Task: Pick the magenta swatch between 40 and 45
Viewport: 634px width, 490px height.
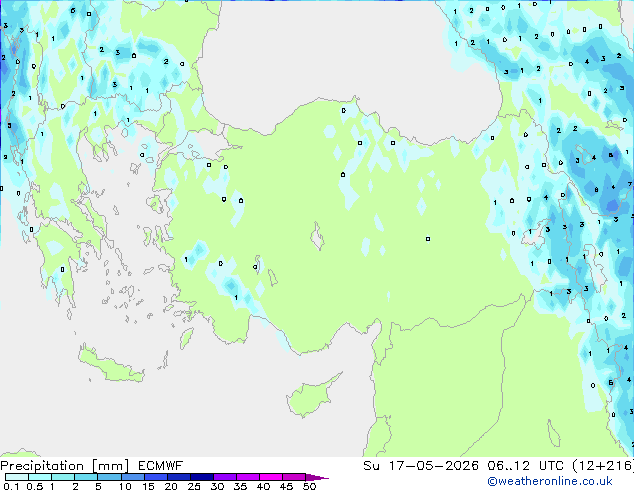Action: 271,477
